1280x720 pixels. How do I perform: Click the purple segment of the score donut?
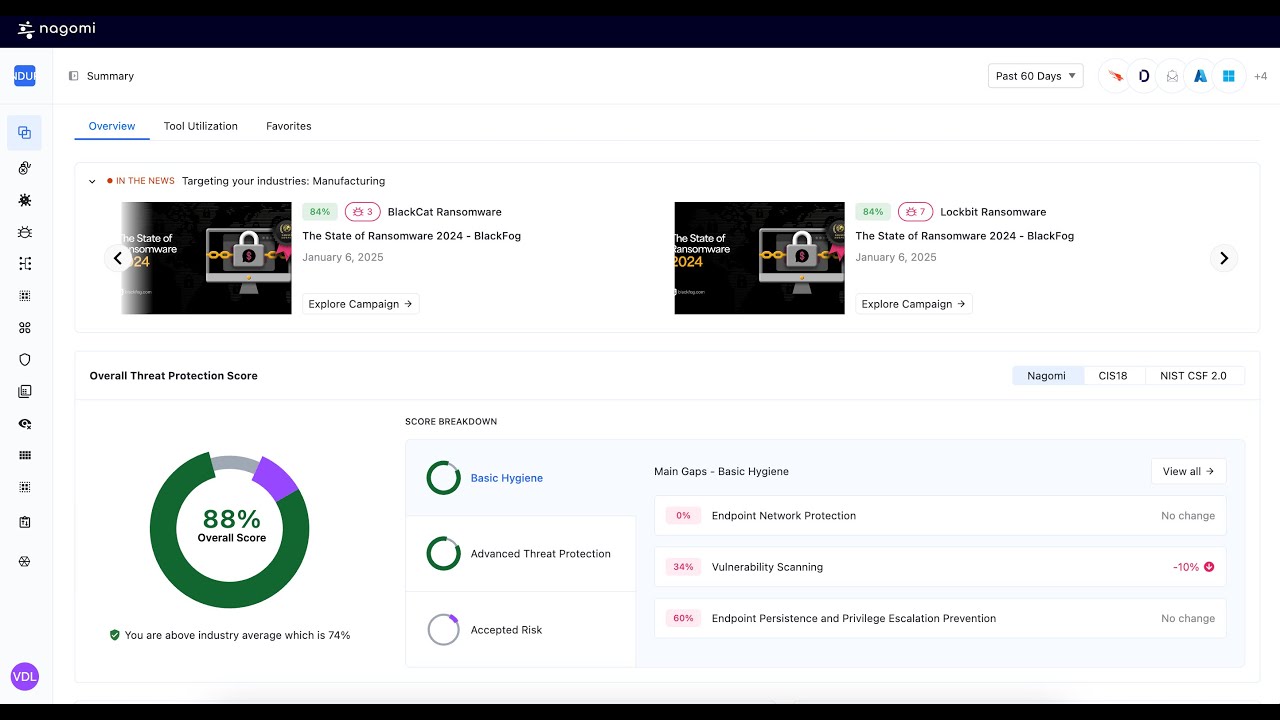click(x=274, y=477)
